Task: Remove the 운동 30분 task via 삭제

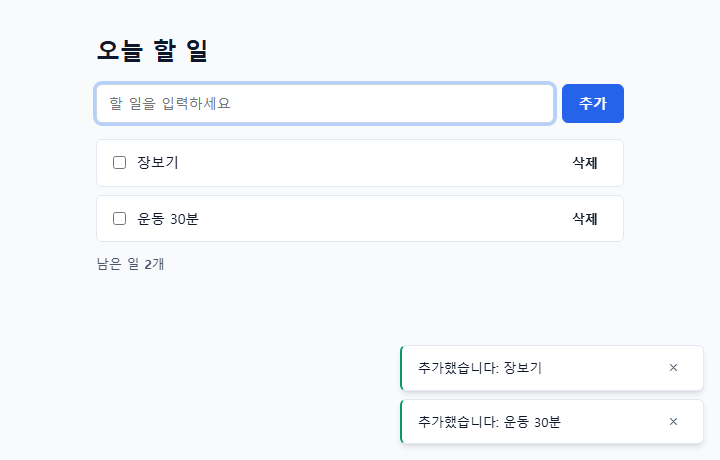Action: click(x=585, y=219)
